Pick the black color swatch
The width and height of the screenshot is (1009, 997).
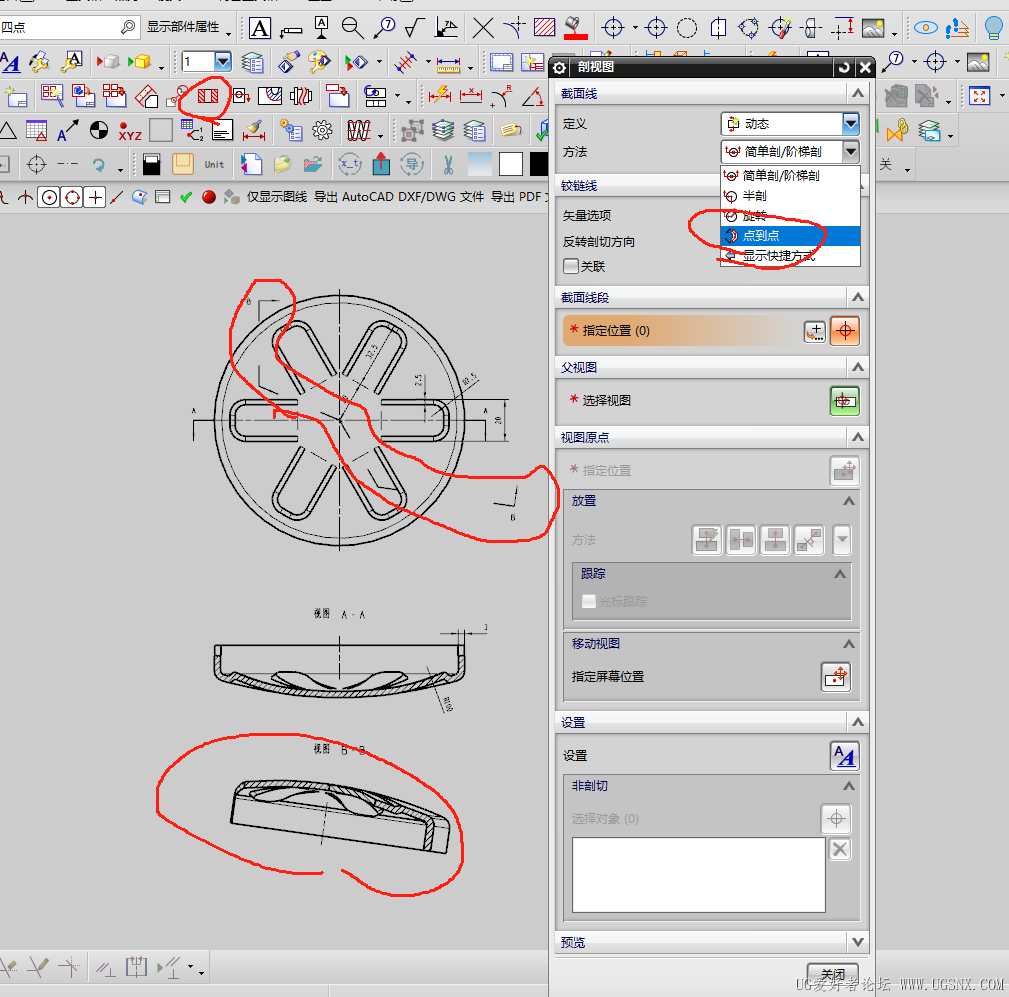[x=539, y=165]
